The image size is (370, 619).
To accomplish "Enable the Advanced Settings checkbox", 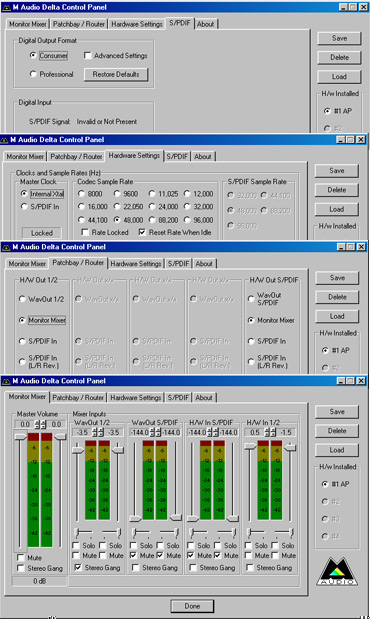I will pos(88,56).
